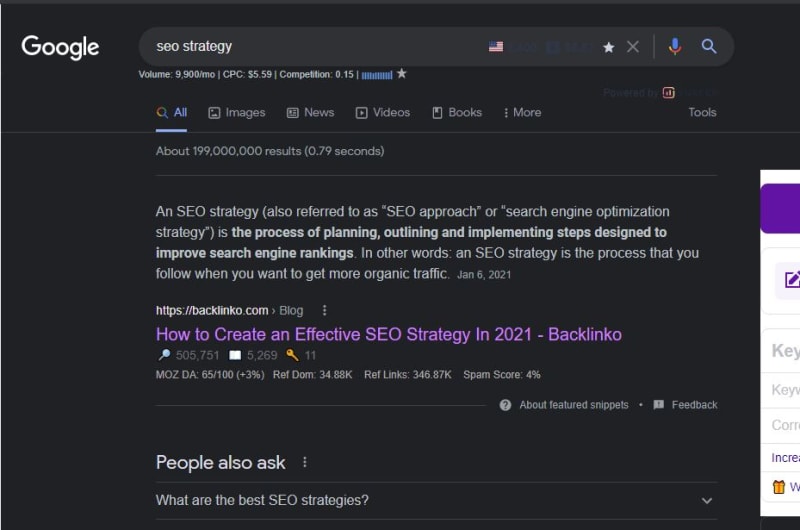
Task: Click the About featured snippets help icon
Action: point(505,405)
